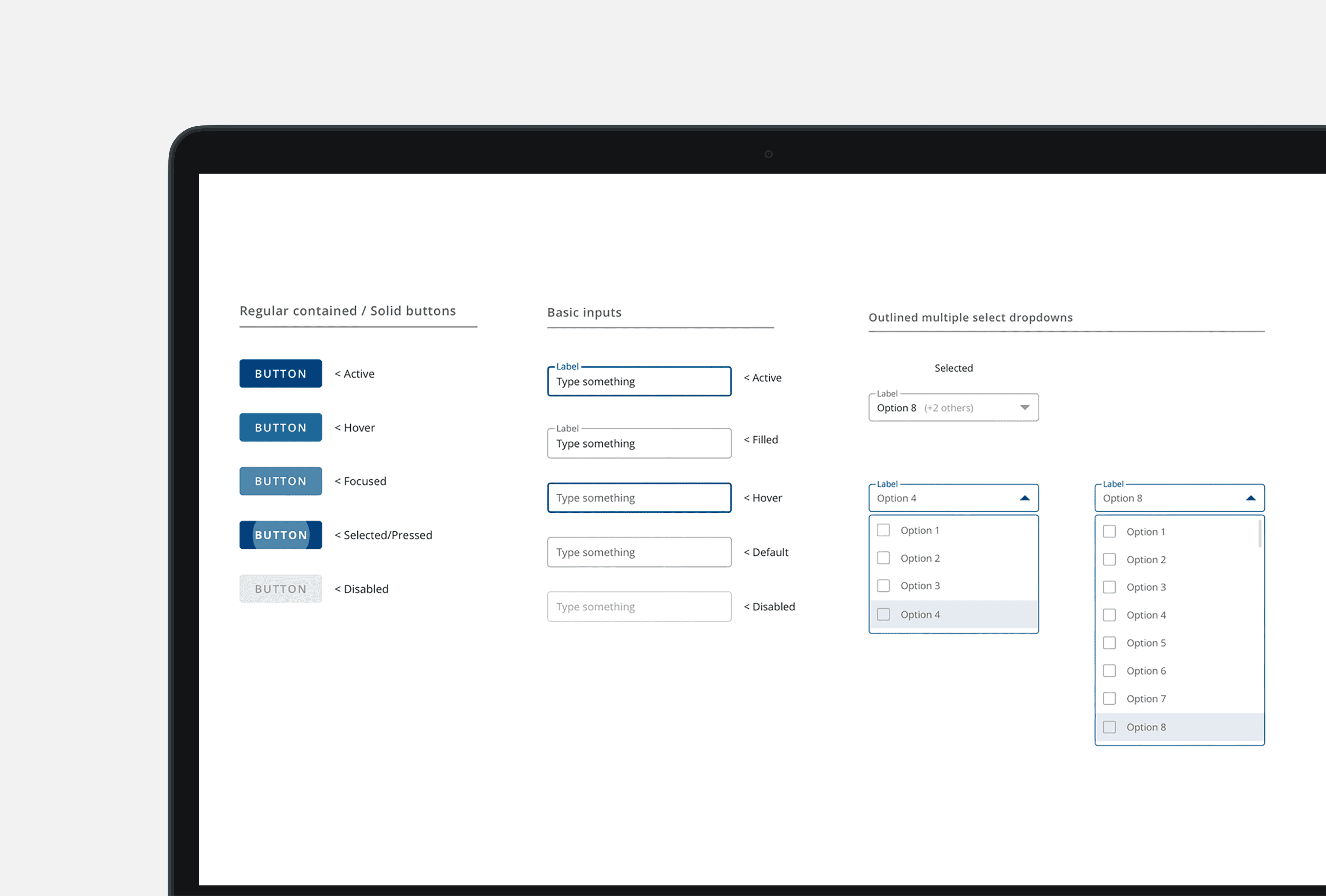Check Option 5 in the long dropdown list

click(1109, 643)
